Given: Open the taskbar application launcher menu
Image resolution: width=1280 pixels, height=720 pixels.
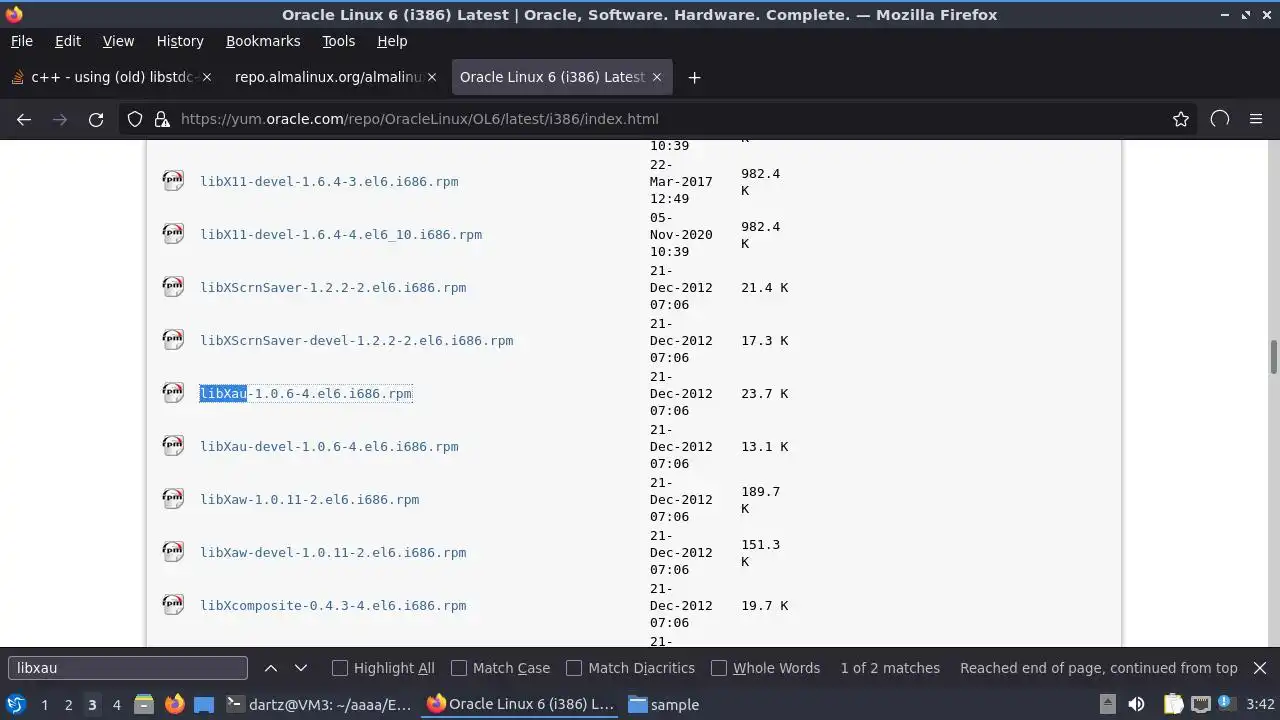Looking at the screenshot, I should 16,704.
